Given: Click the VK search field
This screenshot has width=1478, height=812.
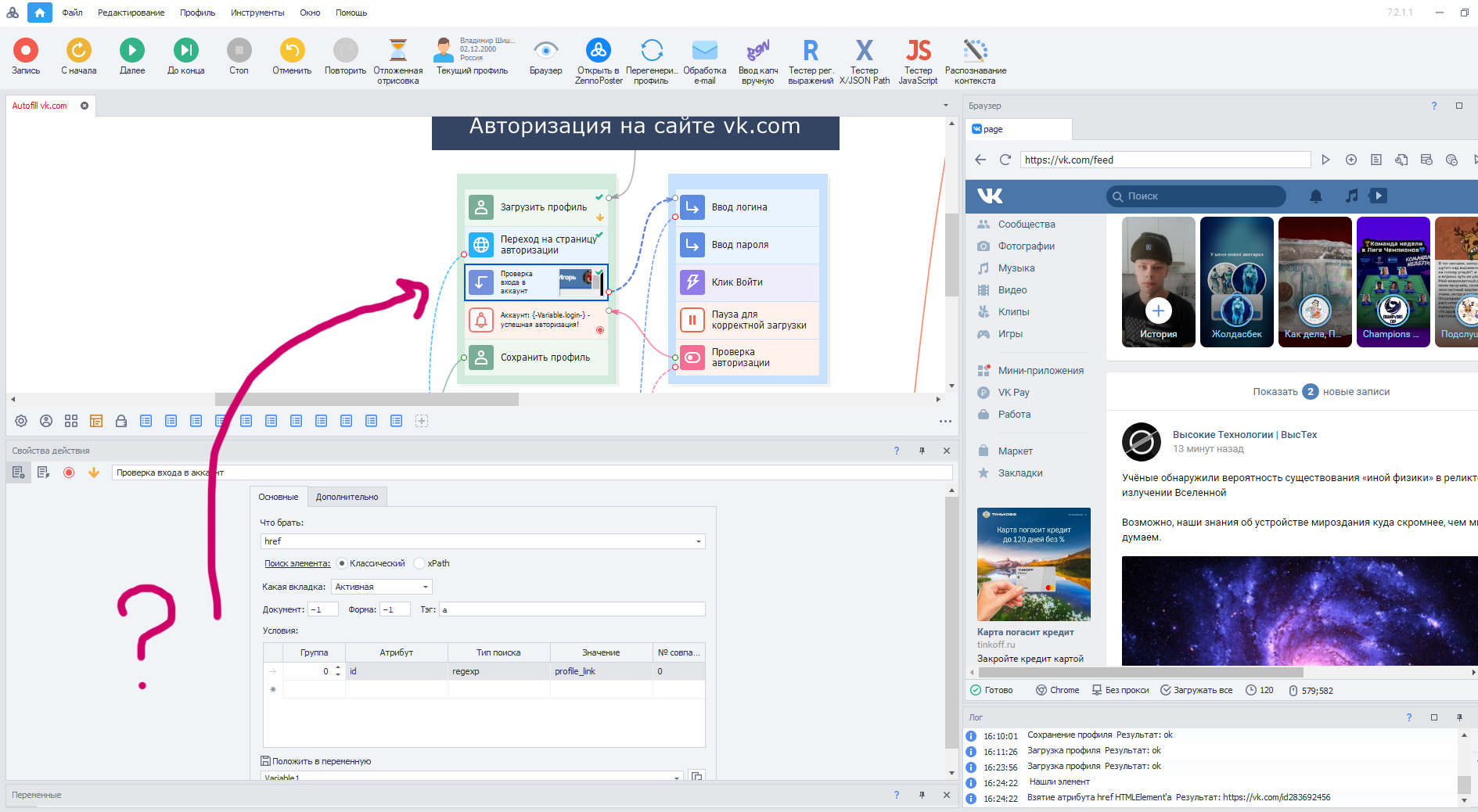Looking at the screenshot, I should 1196,196.
